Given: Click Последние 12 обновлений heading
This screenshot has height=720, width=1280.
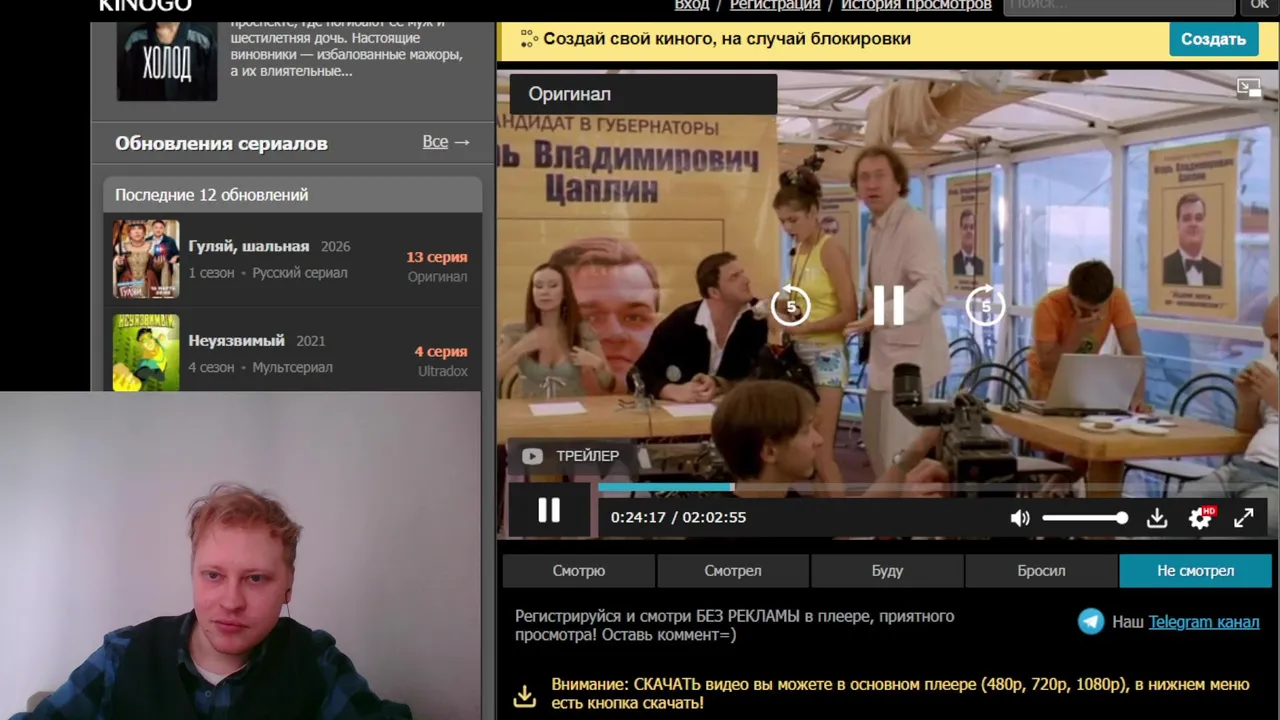Looking at the screenshot, I should coord(212,195).
